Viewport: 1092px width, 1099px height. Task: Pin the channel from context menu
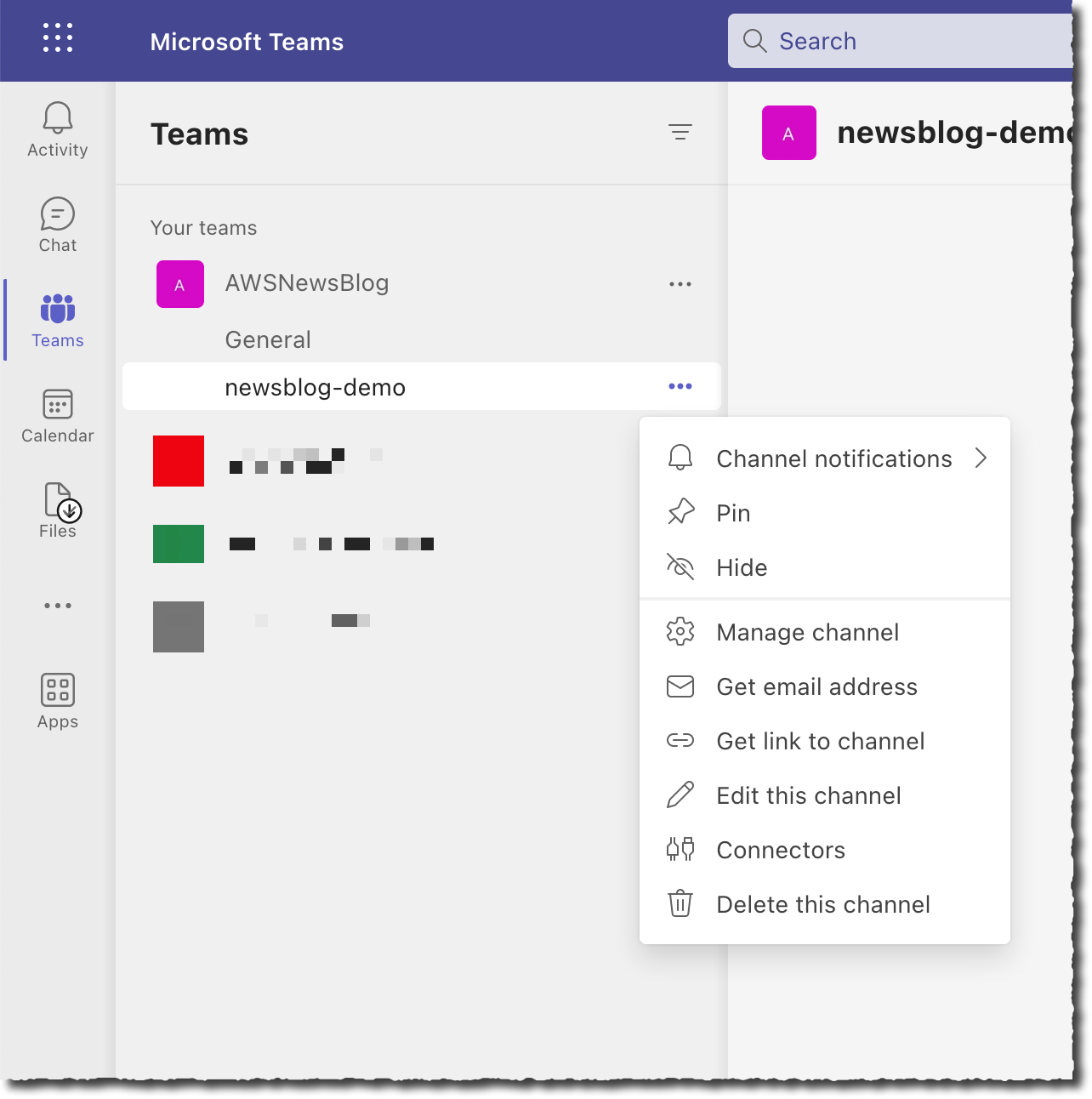coord(733,513)
